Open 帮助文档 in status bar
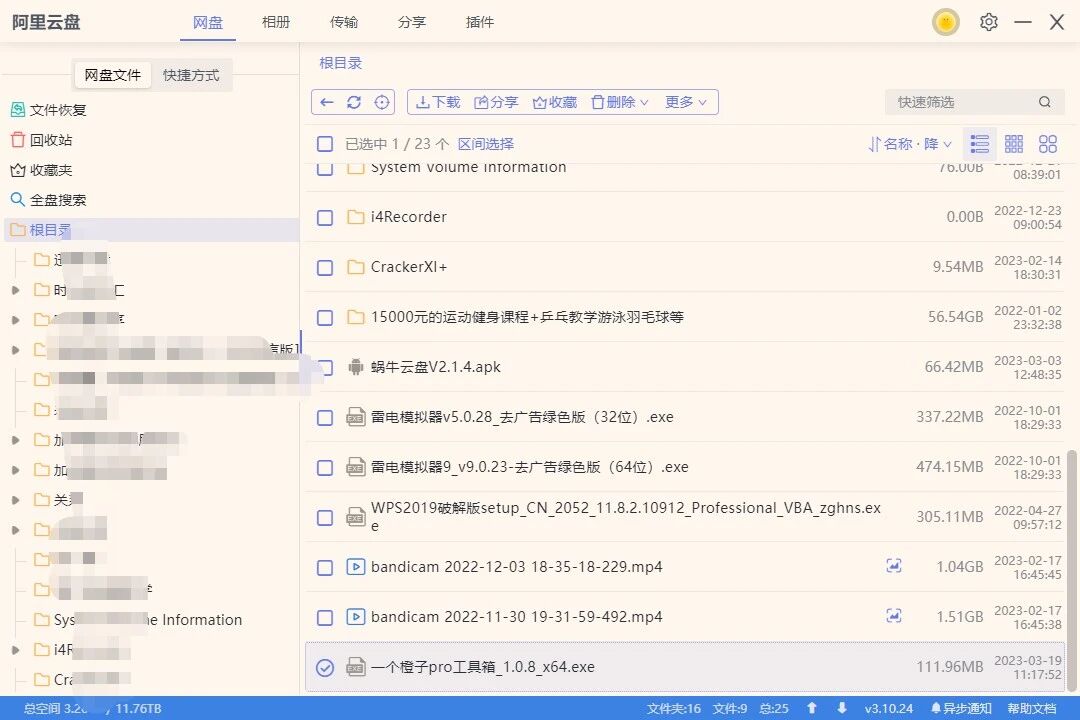Screen dimensions: 1080x720 click(x=1032, y=708)
